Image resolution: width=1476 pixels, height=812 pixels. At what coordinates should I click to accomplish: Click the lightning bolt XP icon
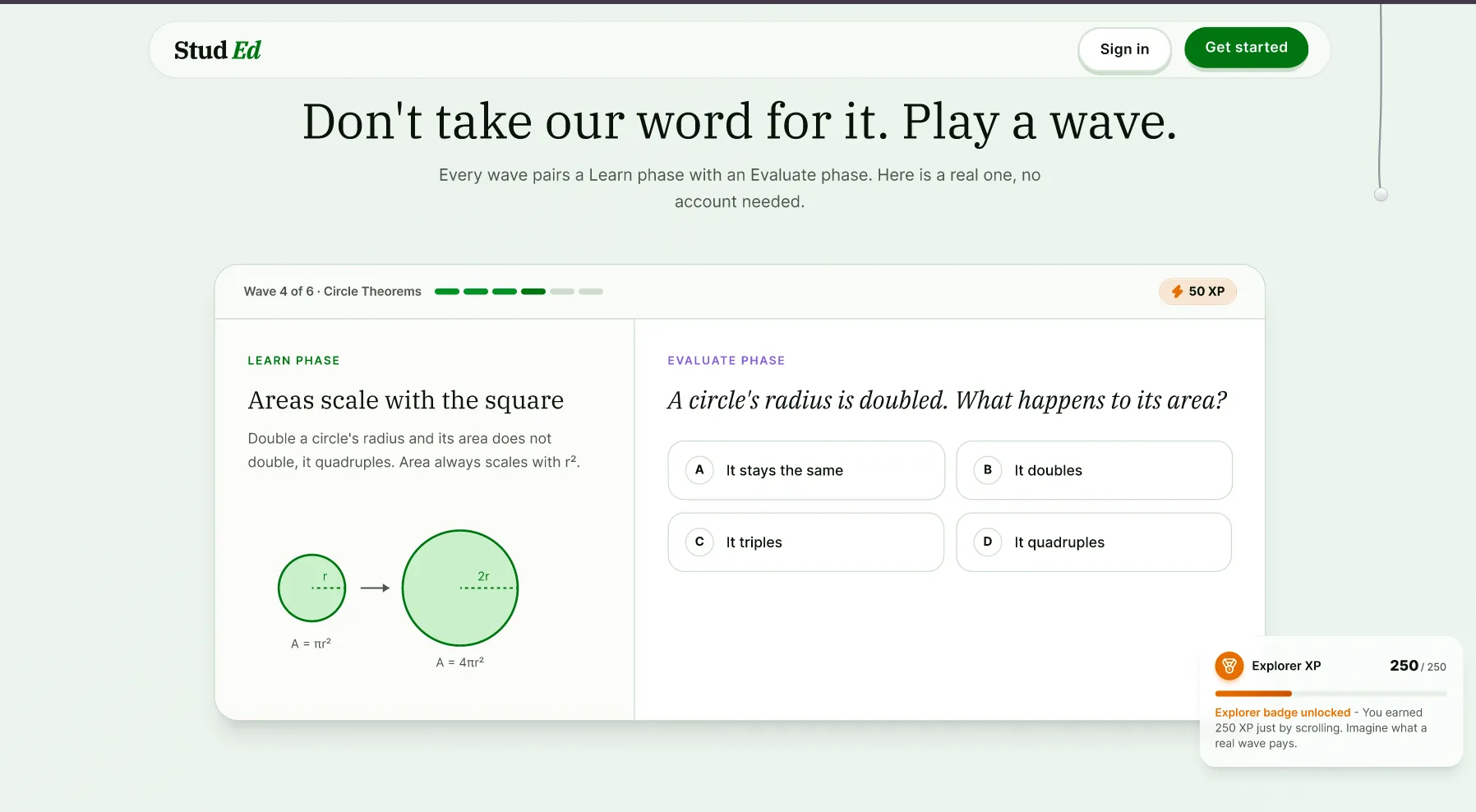pyautogui.click(x=1177, y=292)
